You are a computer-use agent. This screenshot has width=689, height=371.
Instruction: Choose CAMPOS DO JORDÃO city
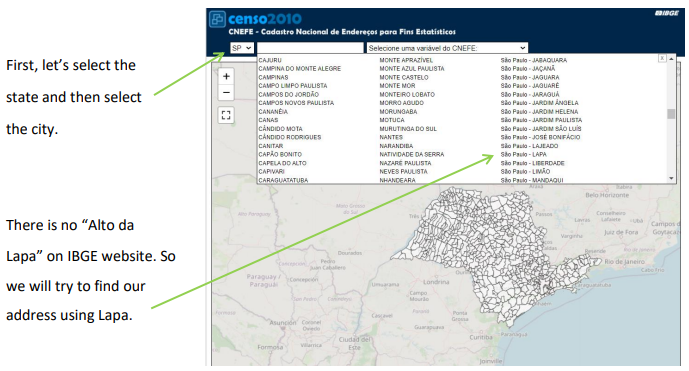coord(289,94)
